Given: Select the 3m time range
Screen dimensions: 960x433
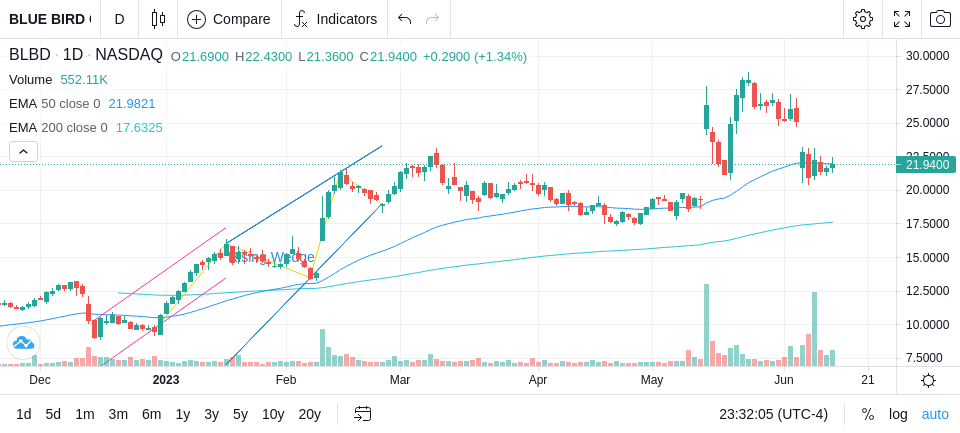Looking at the screenshot, I should point(118,415).
